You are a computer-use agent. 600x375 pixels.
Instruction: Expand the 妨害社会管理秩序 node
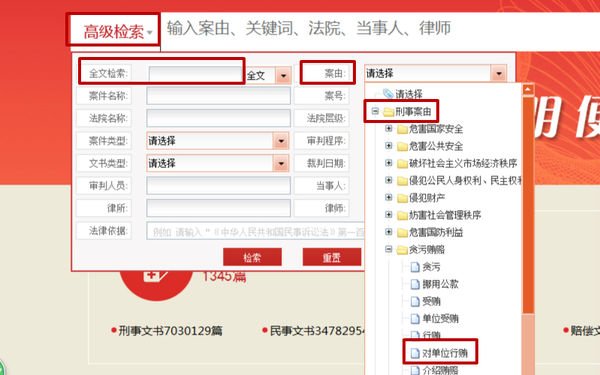[x=388, y=215]
